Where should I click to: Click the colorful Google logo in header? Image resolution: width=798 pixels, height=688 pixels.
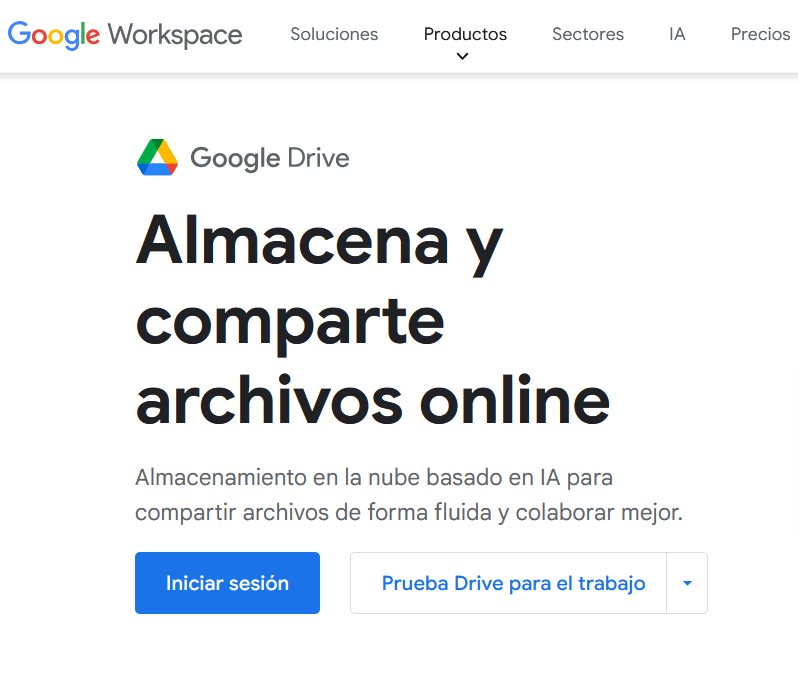[x=54, y=35]
